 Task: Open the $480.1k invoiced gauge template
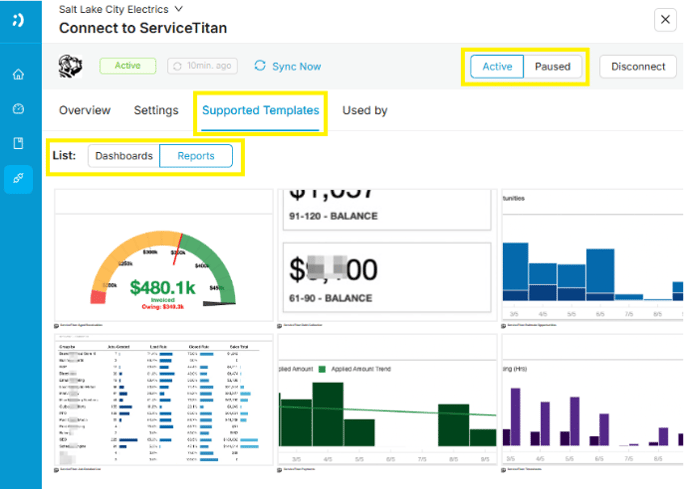(x=164, y=255)
